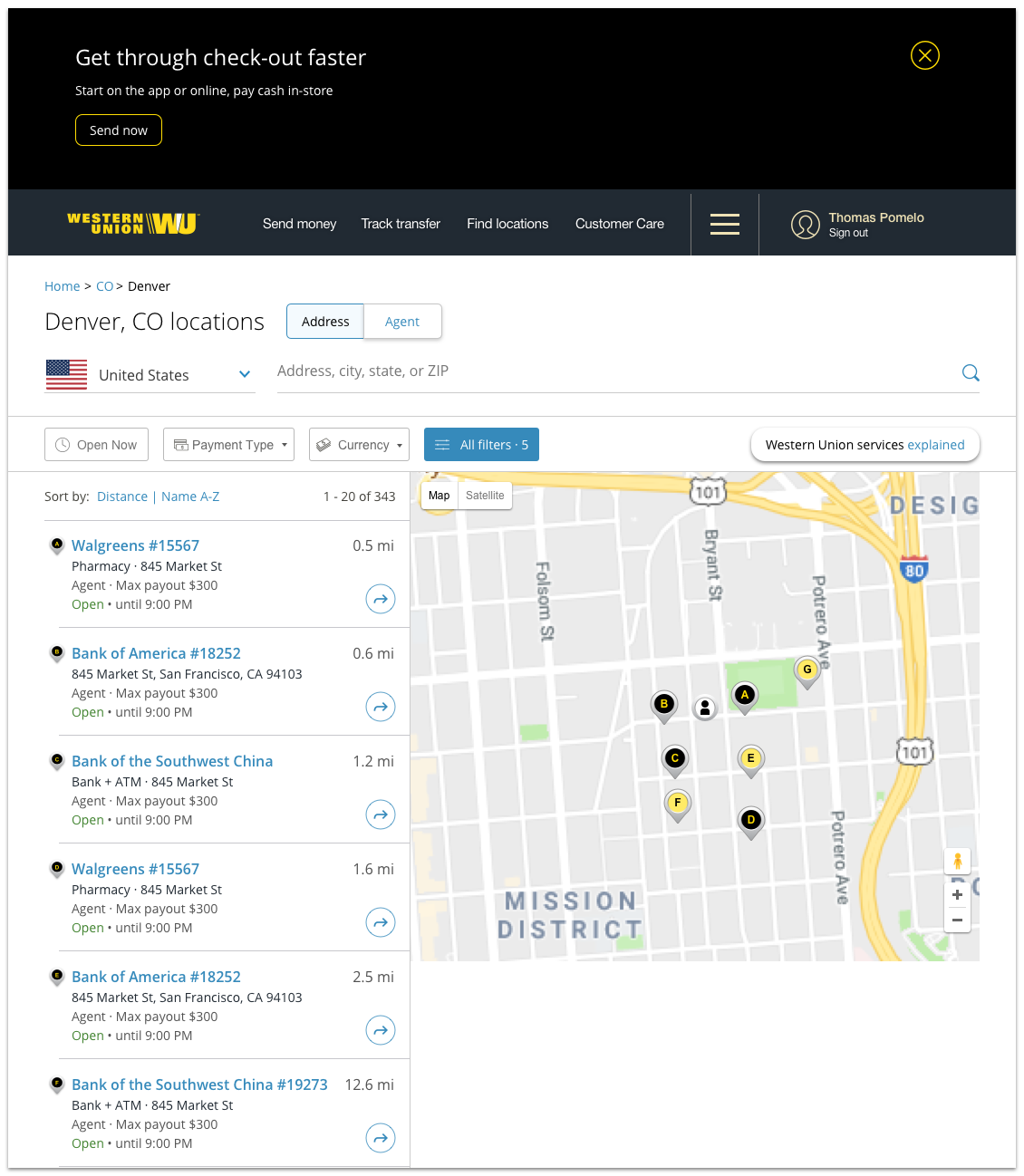The width and height of the screenshot is (1024, 1176).
Task: Click map pin F
Action: (x=678, y=805)
